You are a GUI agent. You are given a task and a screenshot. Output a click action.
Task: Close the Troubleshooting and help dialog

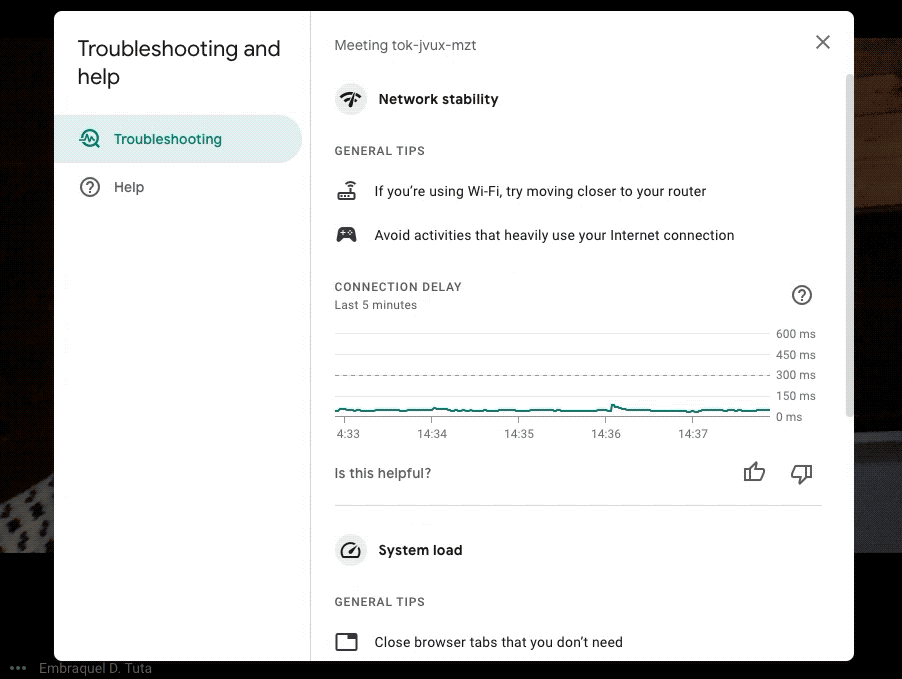point(822,42)
